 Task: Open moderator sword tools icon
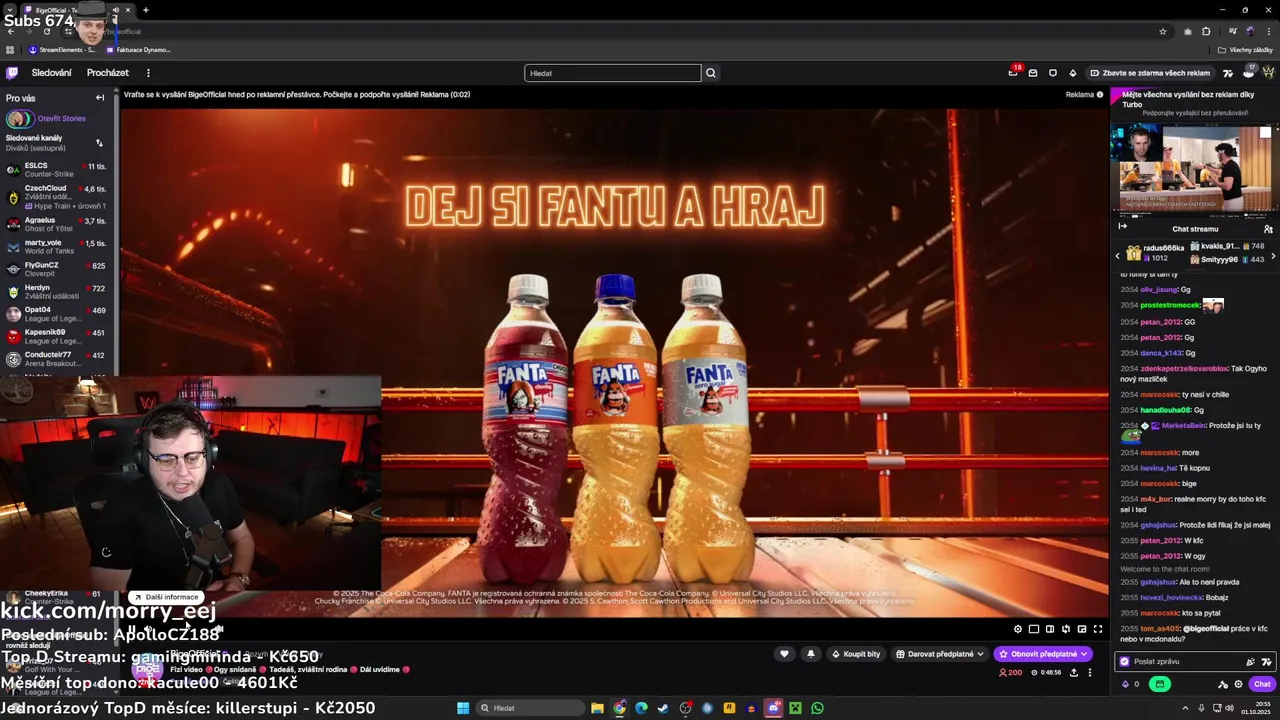1222,684
